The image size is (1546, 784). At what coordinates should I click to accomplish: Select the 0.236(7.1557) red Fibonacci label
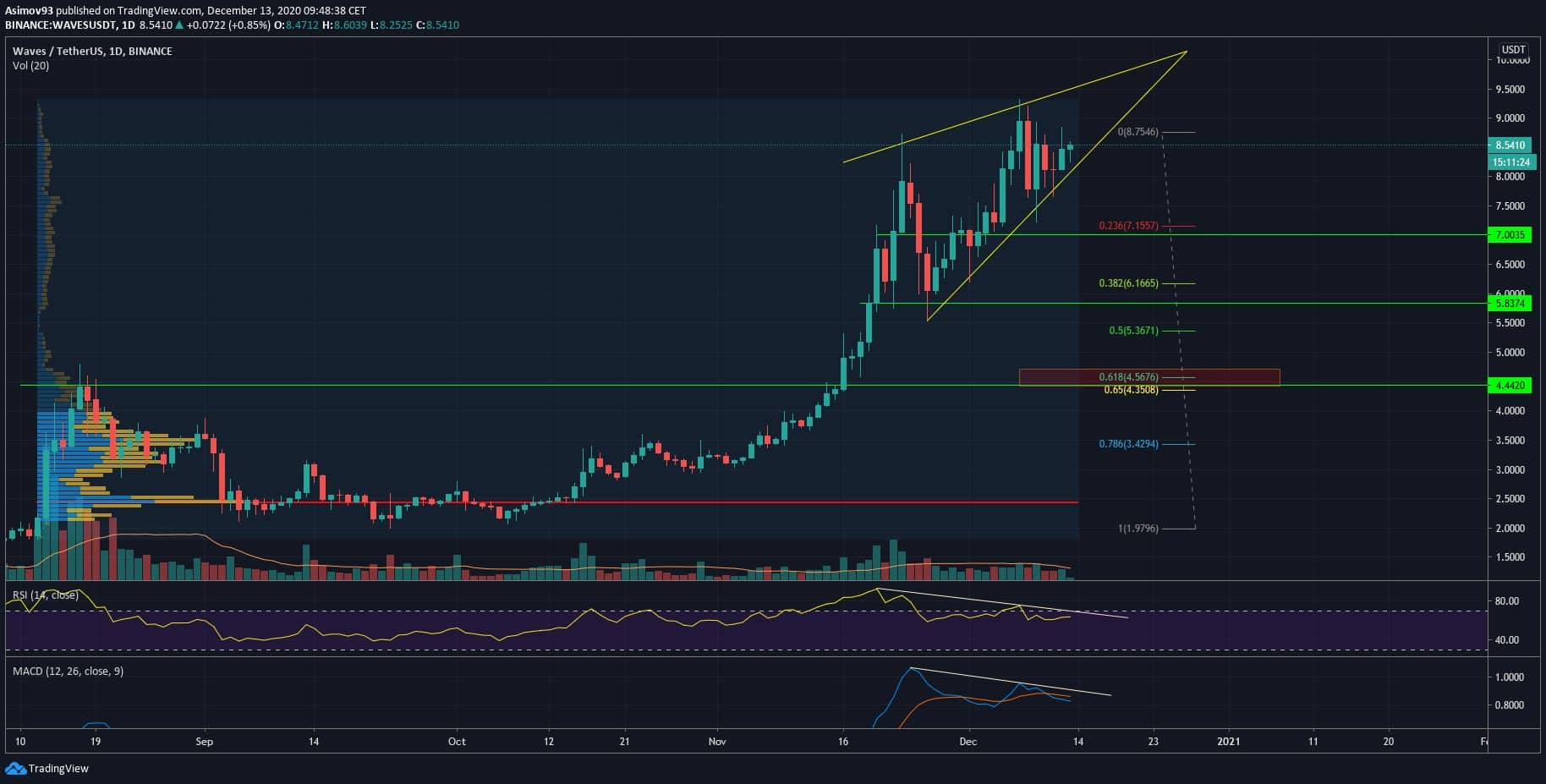coord(1128,226)
